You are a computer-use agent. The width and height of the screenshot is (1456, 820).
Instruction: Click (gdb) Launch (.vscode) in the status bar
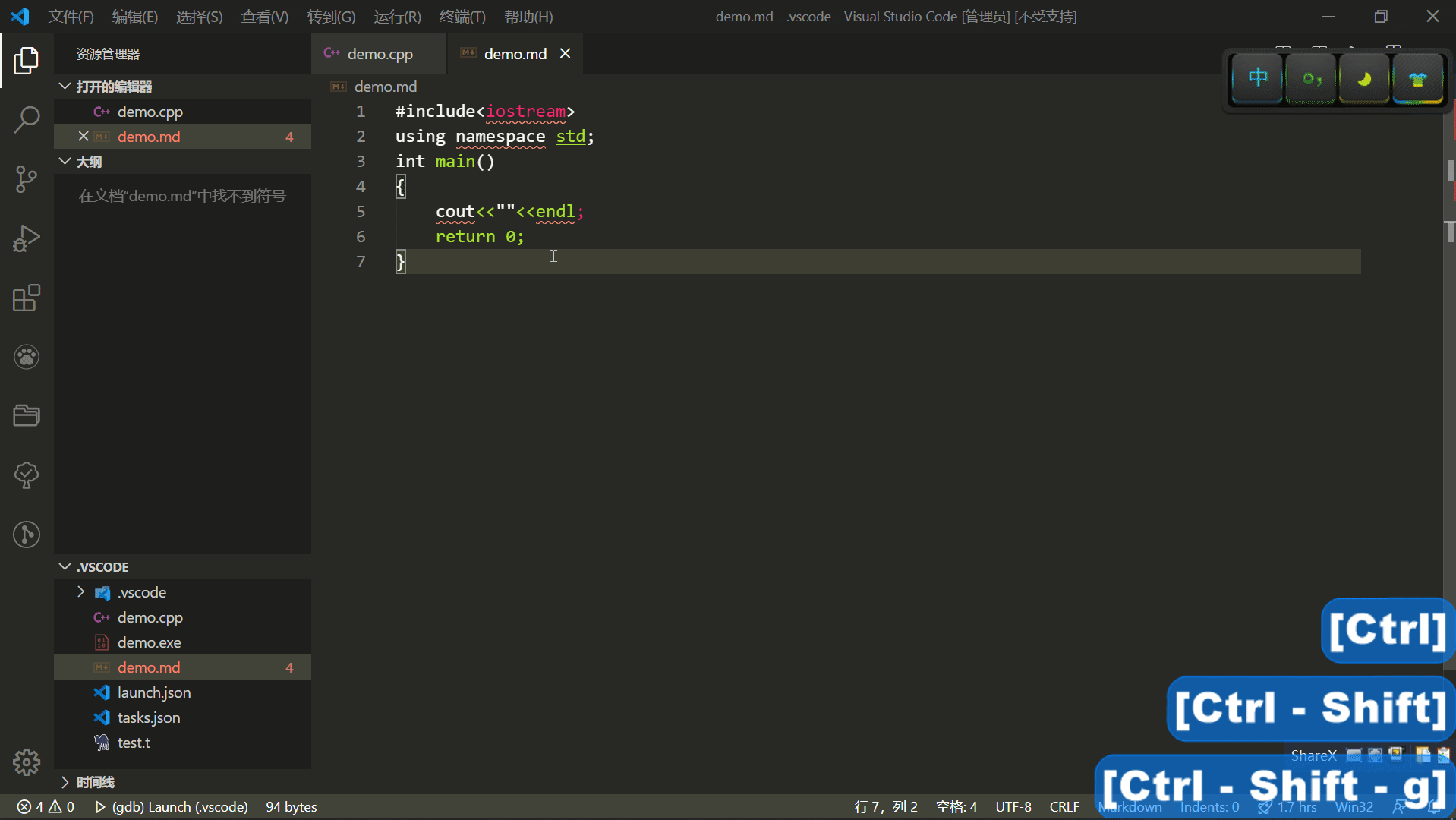180,807
